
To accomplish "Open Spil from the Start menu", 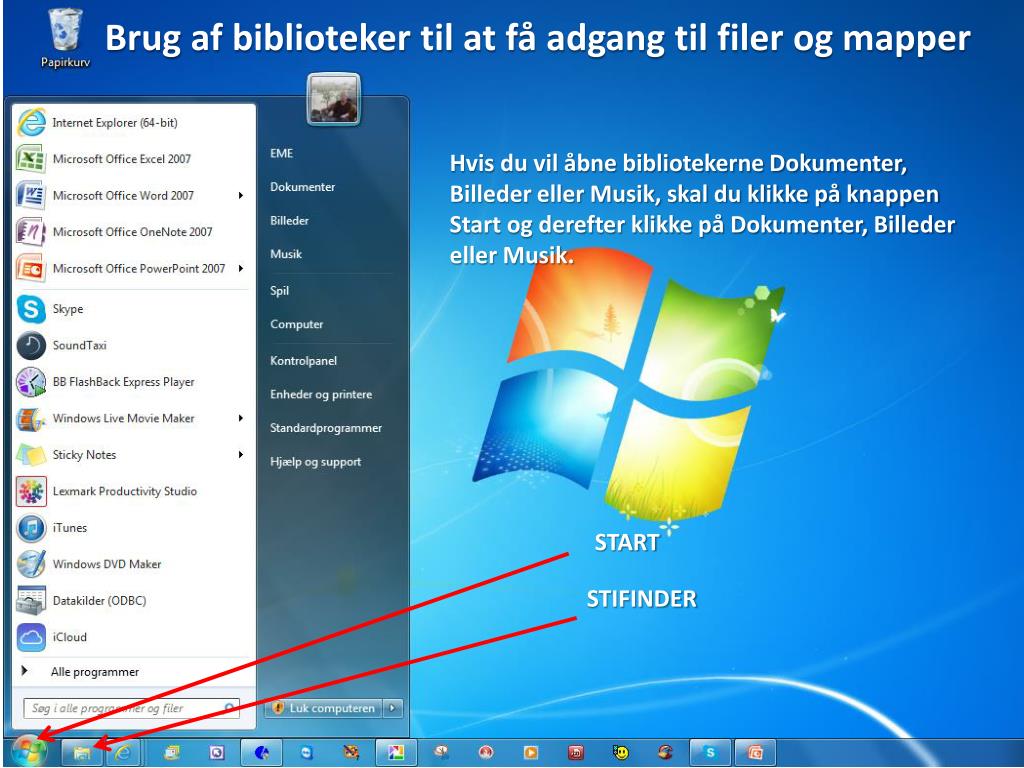I will (x=280, y=291).
